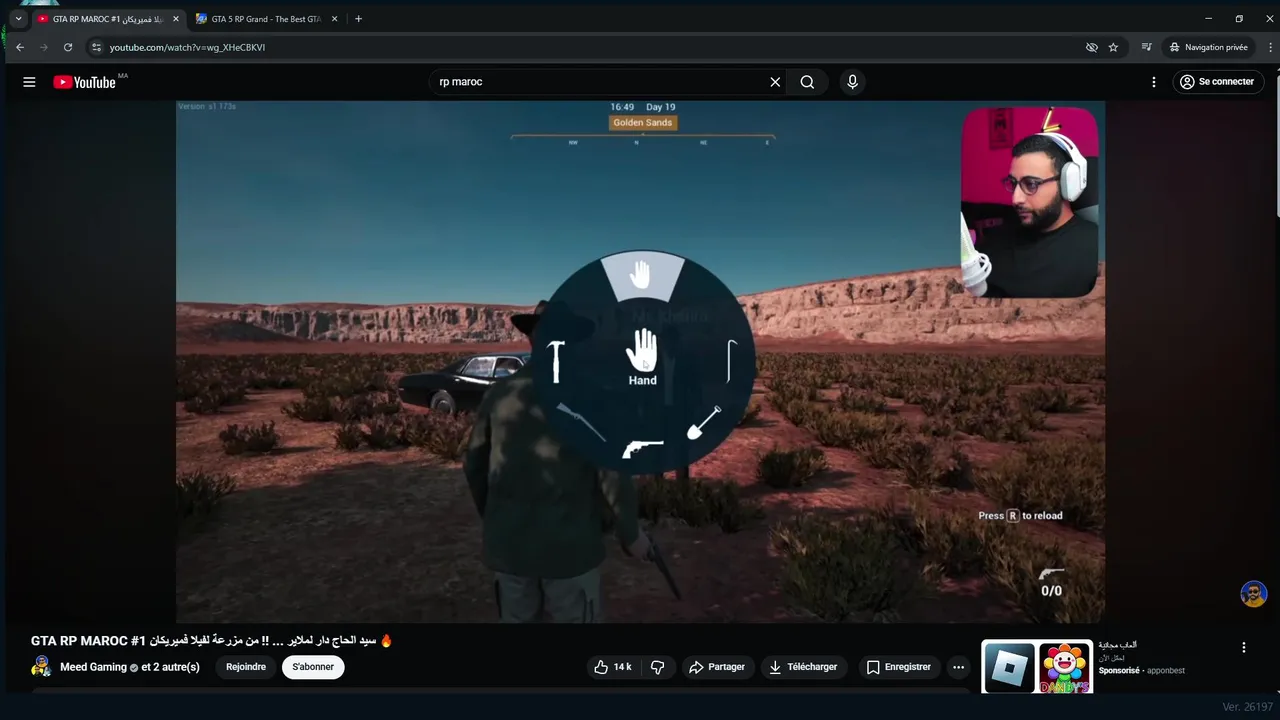Click the Rejoindre membership button
Screen dimensions: 1280x720
[x=246, y=667]
